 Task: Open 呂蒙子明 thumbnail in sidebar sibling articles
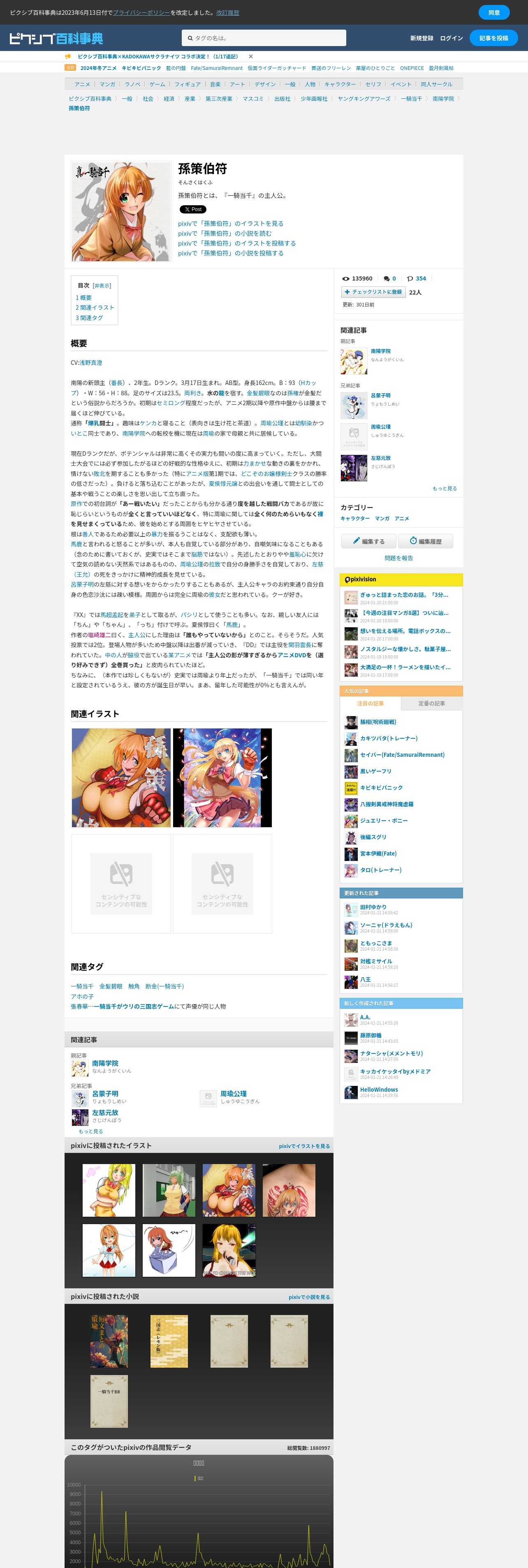click(x=353, y=406)
